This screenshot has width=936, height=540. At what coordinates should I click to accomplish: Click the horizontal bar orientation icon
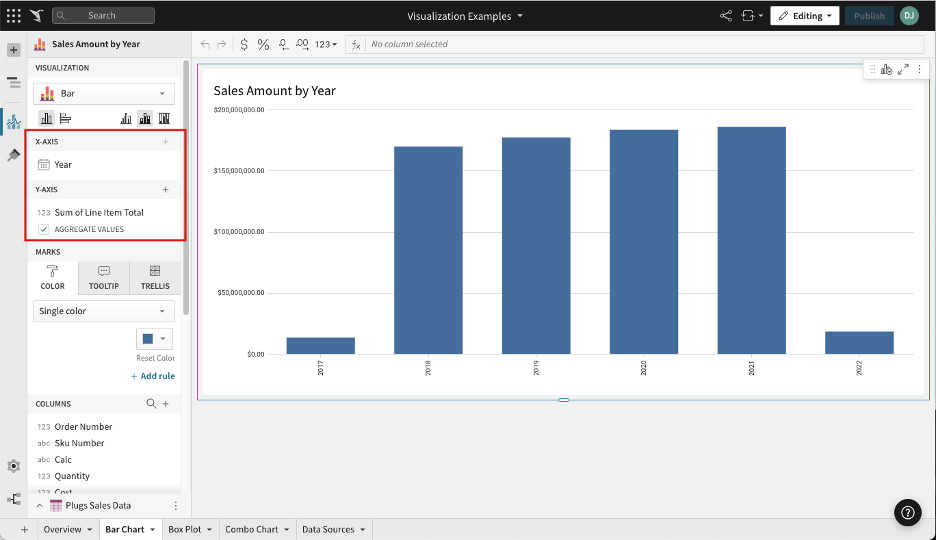[x=65, y=118]
